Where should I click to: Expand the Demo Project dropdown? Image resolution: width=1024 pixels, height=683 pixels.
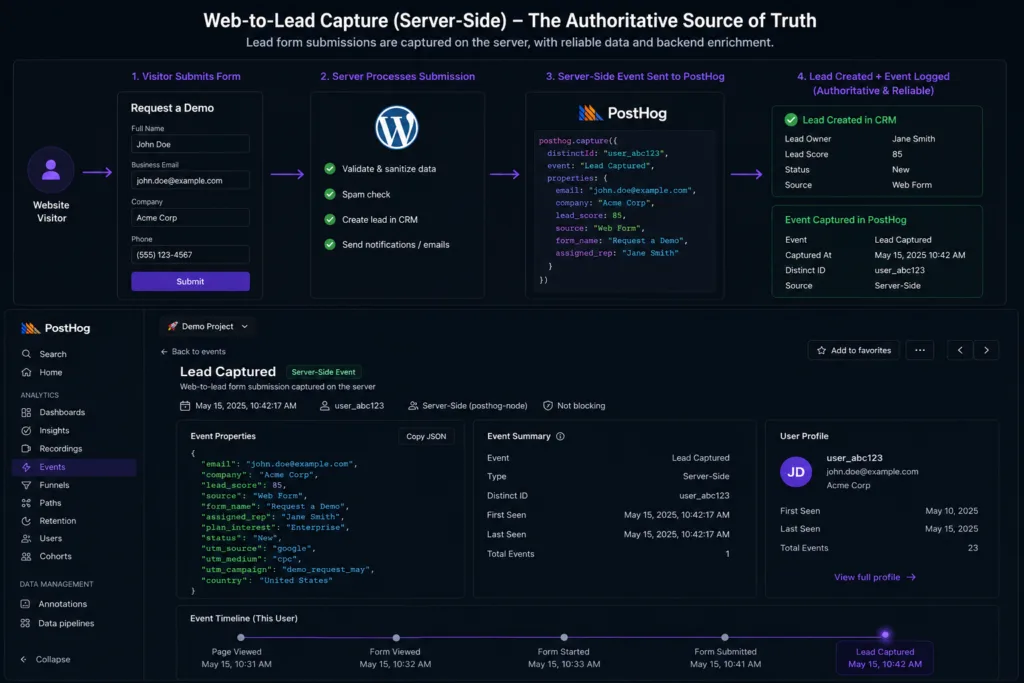[208, 326]
